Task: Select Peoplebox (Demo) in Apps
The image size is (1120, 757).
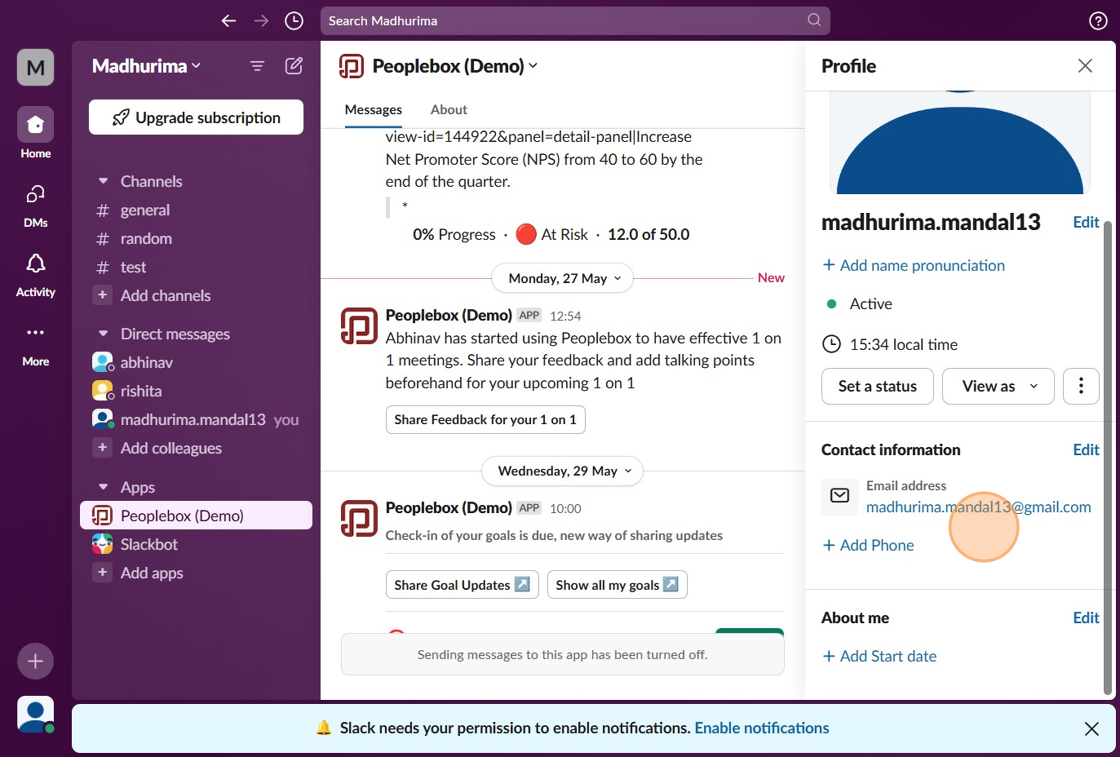Action: click(196, 516)
